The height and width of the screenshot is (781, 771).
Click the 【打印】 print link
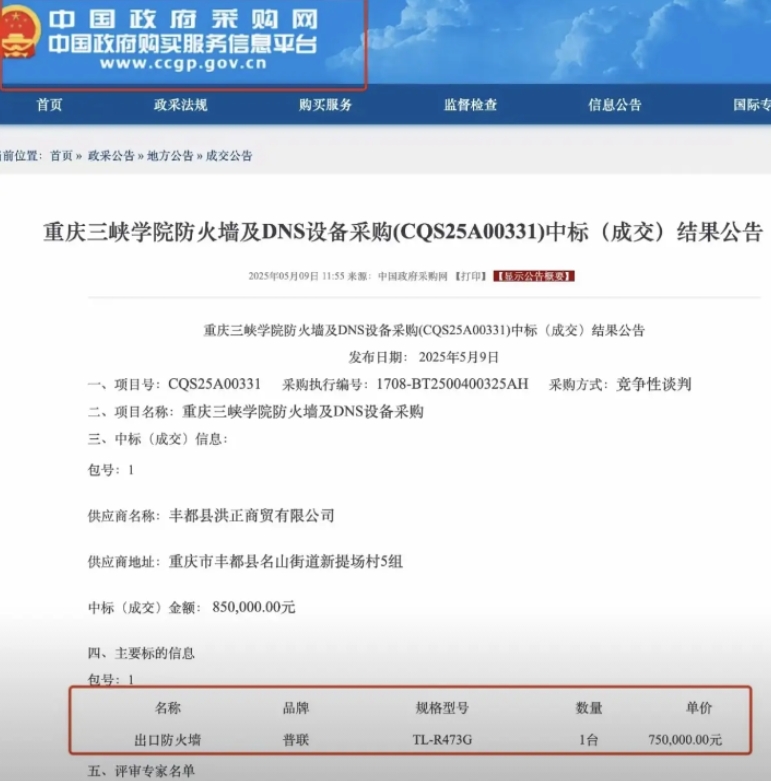click(471, 276)
